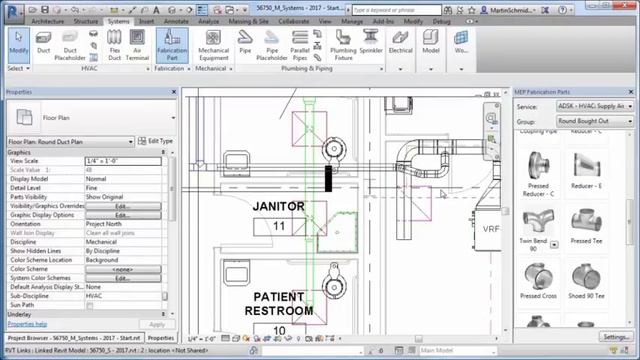
Task: Open the Group dropdown Round Bought Out
Action: (x=594, y=121)
